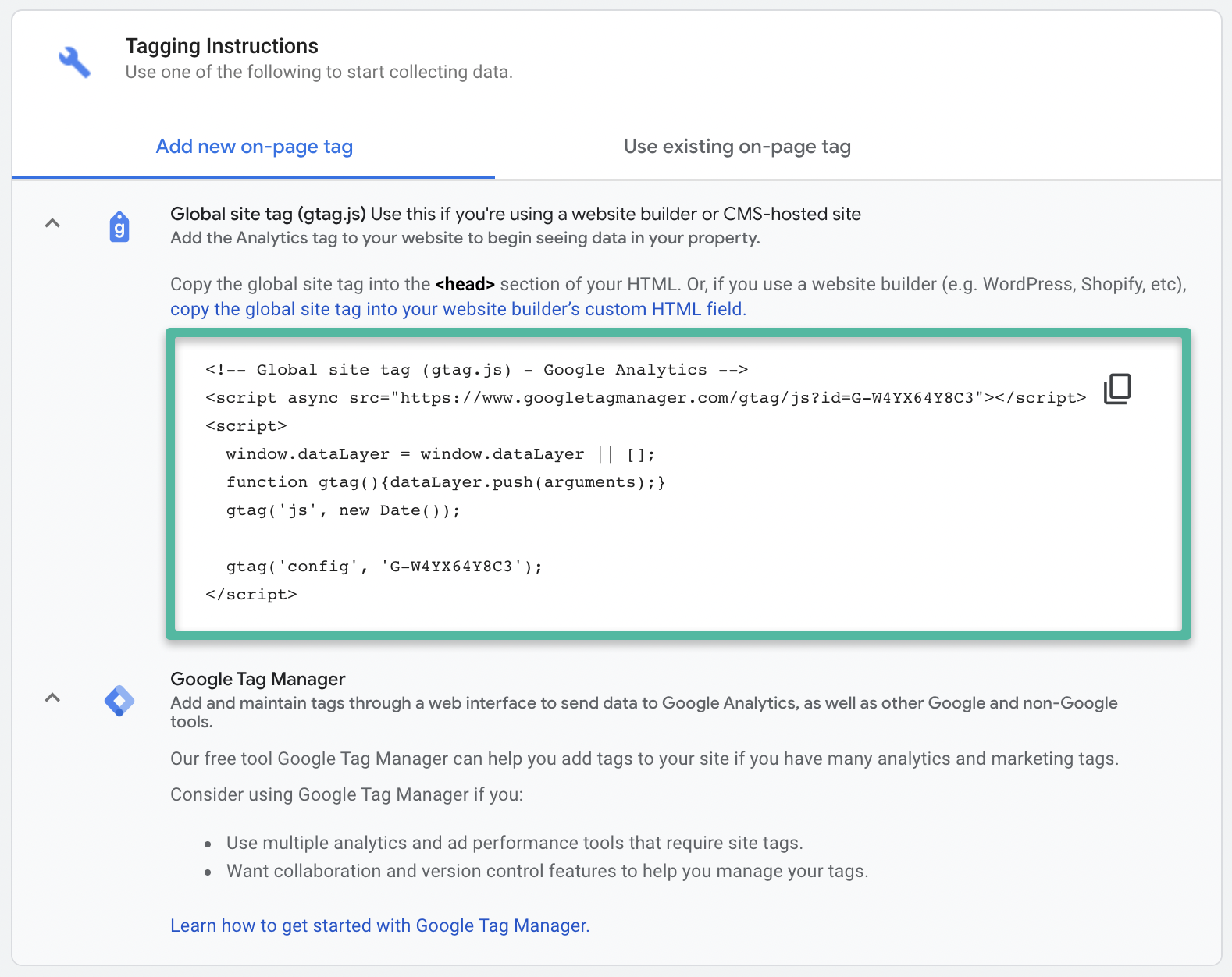The width and height of the screenshot is (1232, 977).
Task: Collapse the Google Tag Manager section
Action: click(52, 698)
